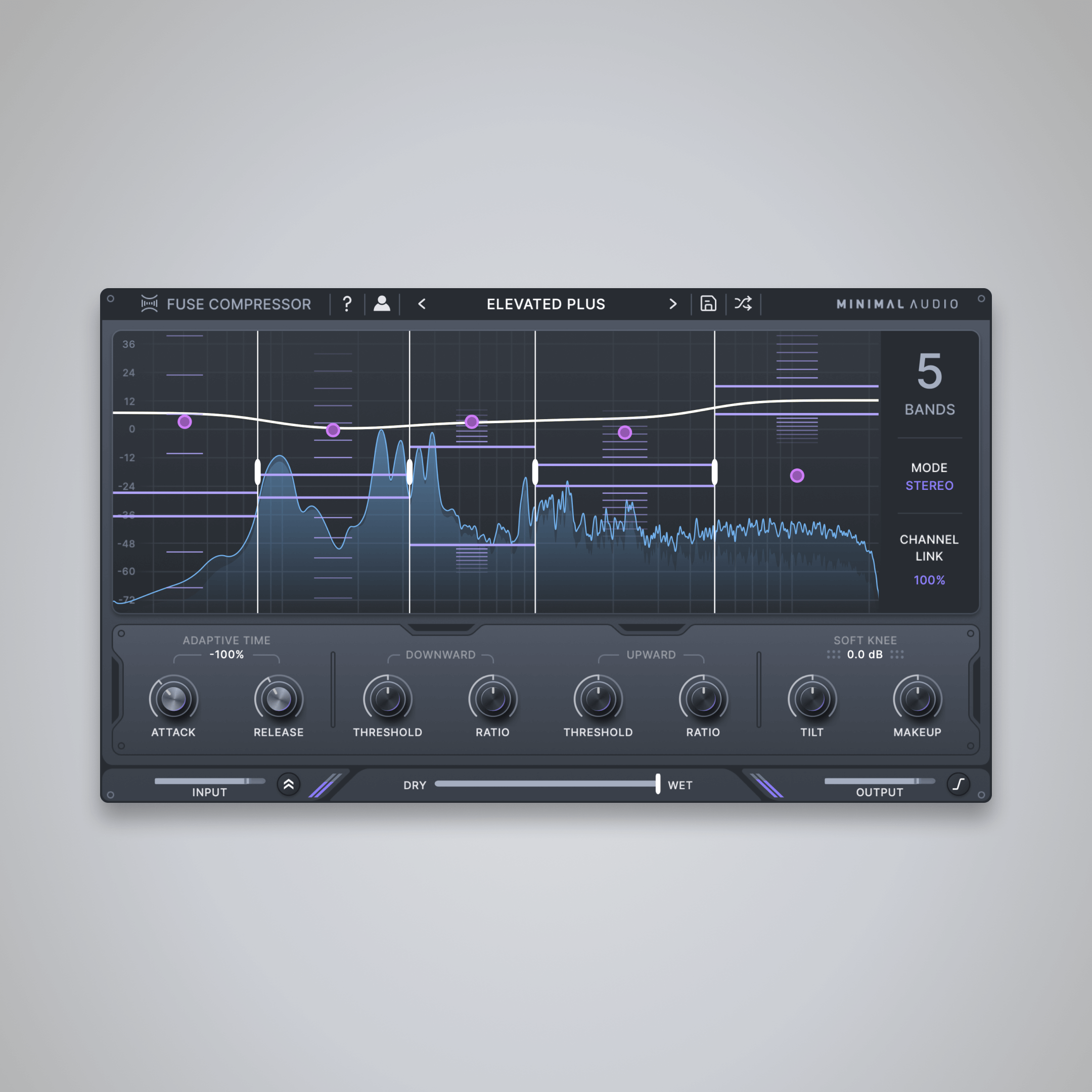The image size is (1092, 1092).
Task: Click the Upward Threshold knob
Action: coord(598,699)
